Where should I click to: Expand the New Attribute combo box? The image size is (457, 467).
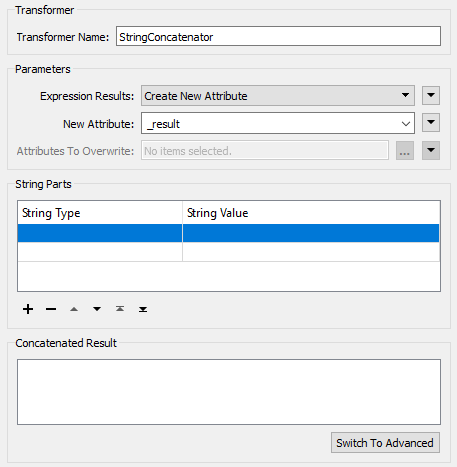click(x=406, y=124)
